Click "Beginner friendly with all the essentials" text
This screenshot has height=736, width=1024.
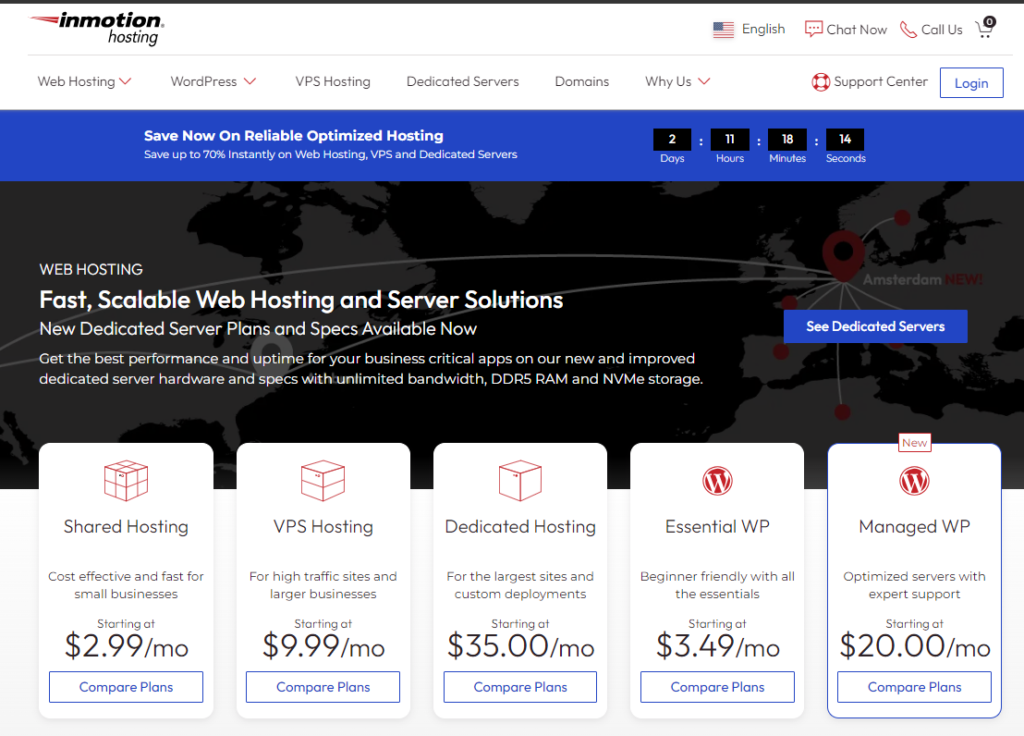[717, 585]
